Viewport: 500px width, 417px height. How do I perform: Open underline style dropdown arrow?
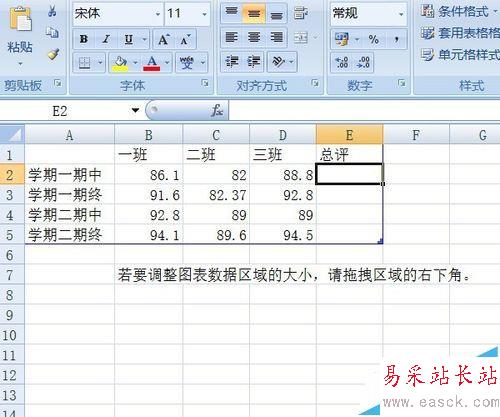coord(145,39)
